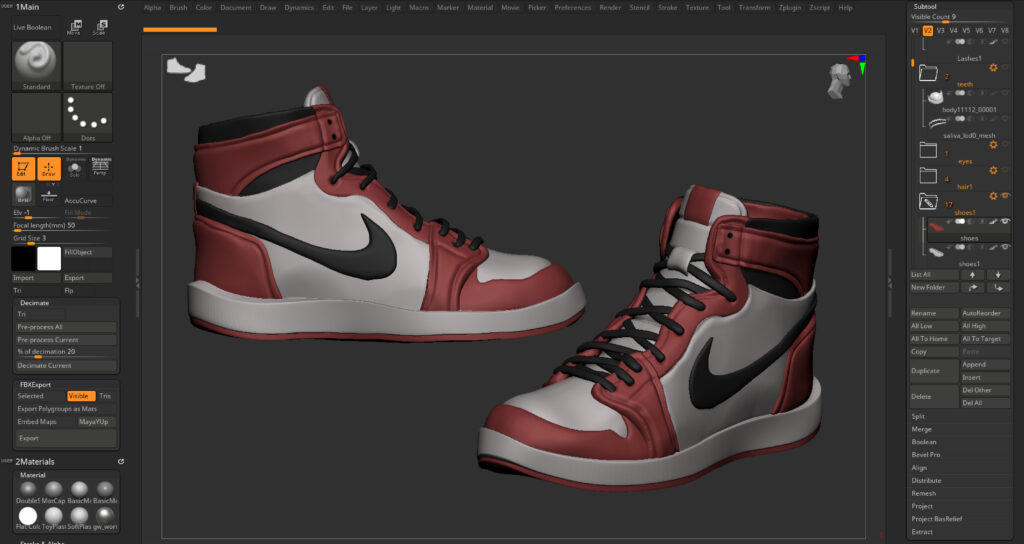The image size is (1024, 544).
Task: Open the Alpha Off selector
Action: (37, 118)
